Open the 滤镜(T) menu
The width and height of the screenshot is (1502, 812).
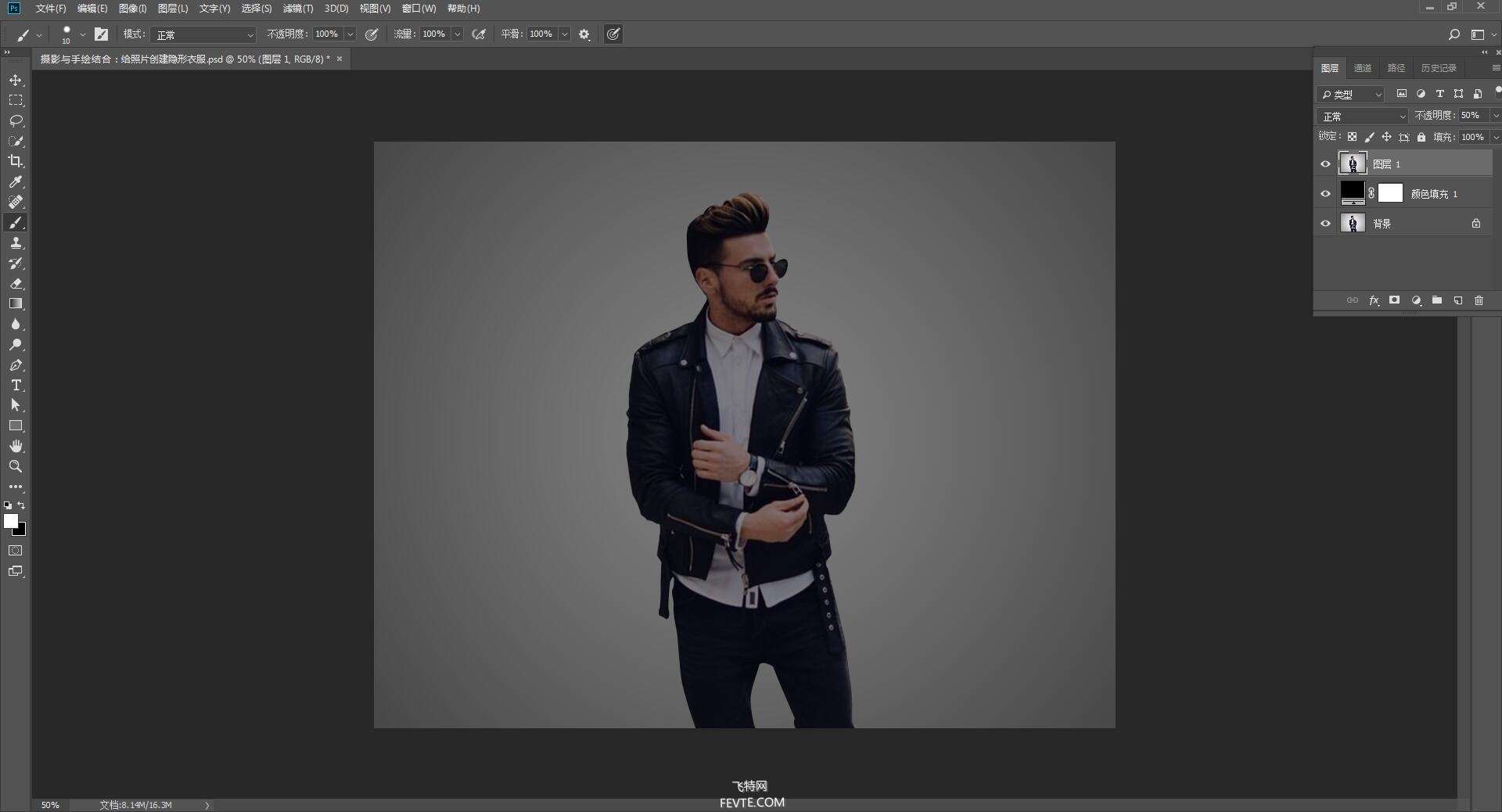click(x=297, y=9)
